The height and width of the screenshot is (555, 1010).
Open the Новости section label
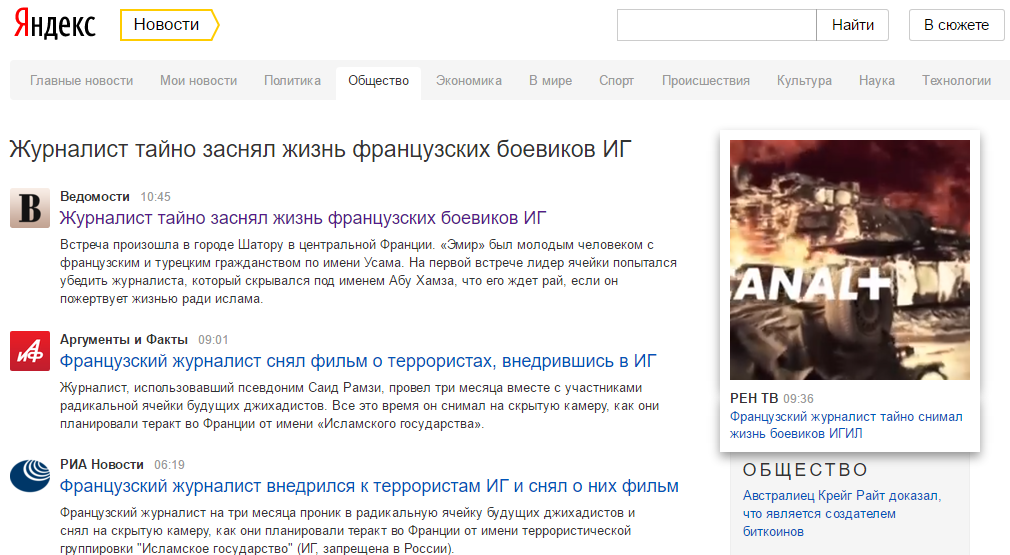pos(167,25)
